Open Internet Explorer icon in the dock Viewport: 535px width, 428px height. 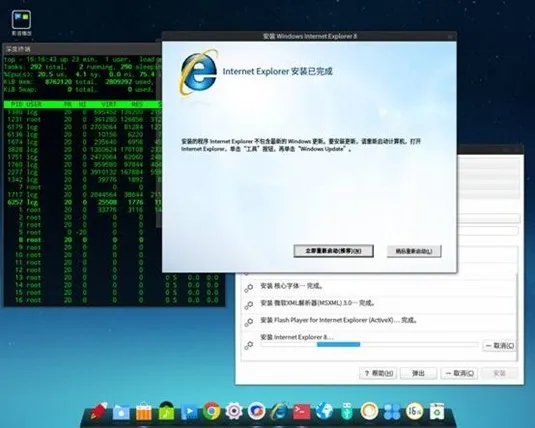pos(279,411)
